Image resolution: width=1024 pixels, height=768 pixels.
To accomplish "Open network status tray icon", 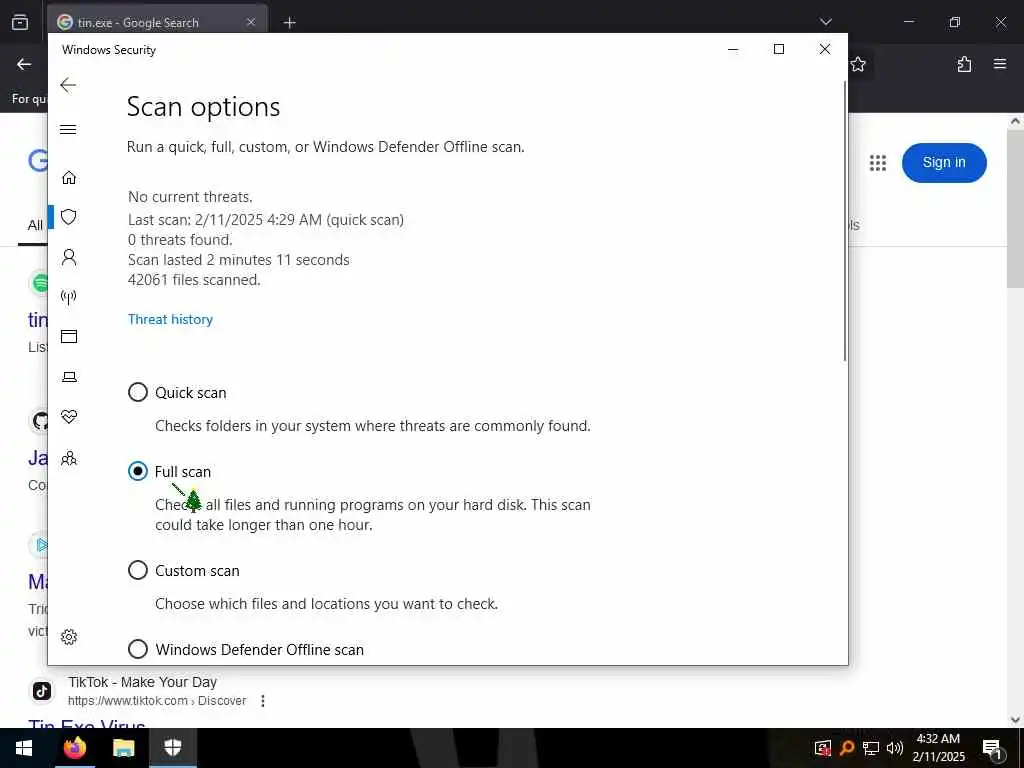I will pos(871,748).
